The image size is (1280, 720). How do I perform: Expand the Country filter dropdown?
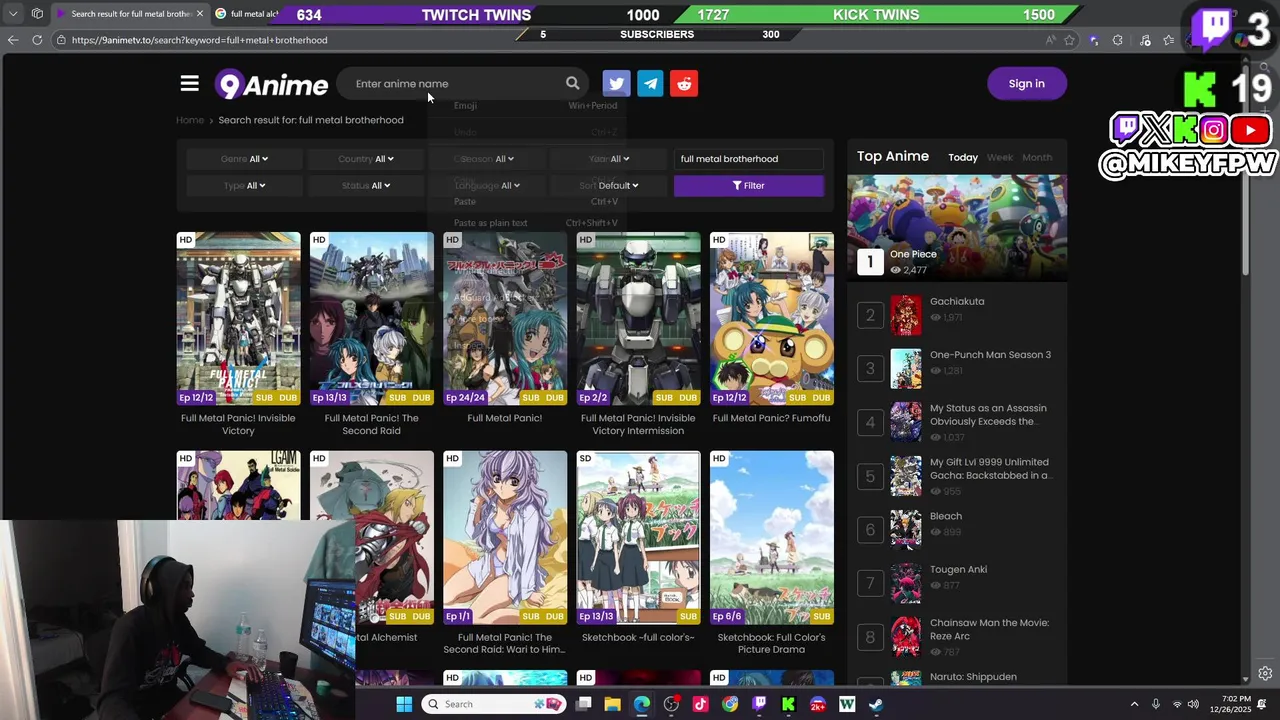click(x=366, y=159)
